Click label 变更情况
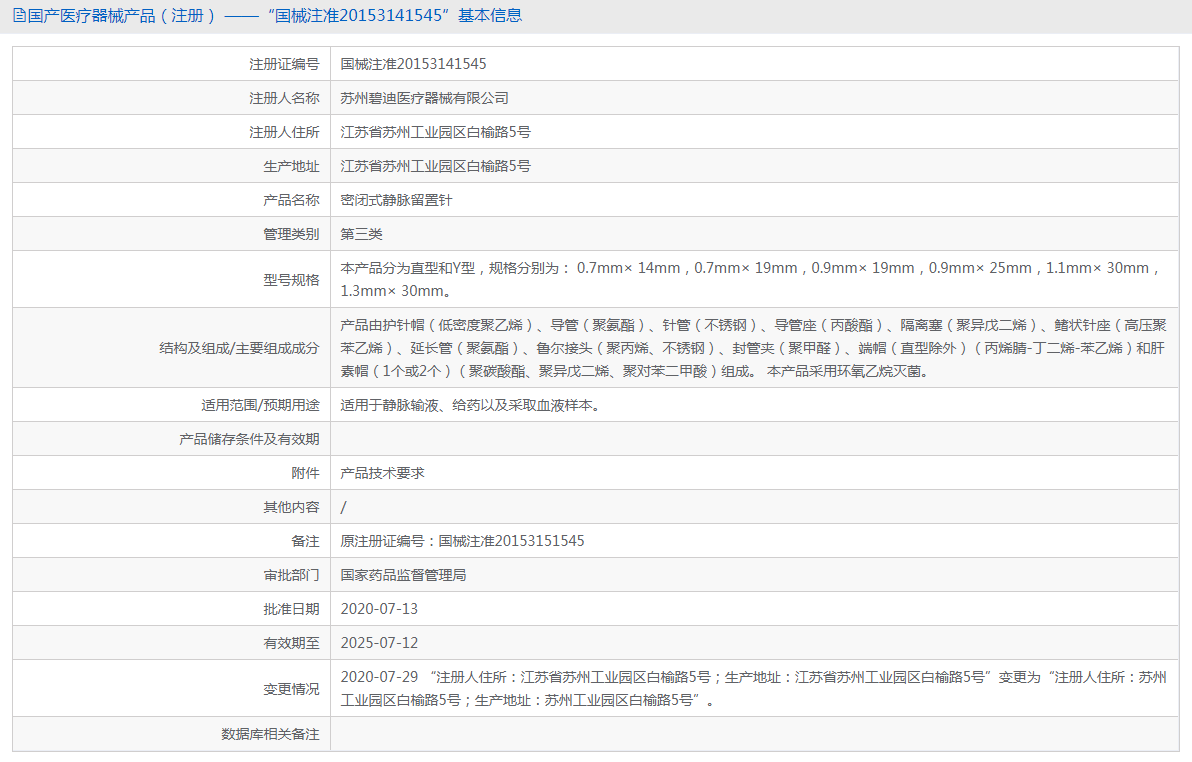 point(291,689)
